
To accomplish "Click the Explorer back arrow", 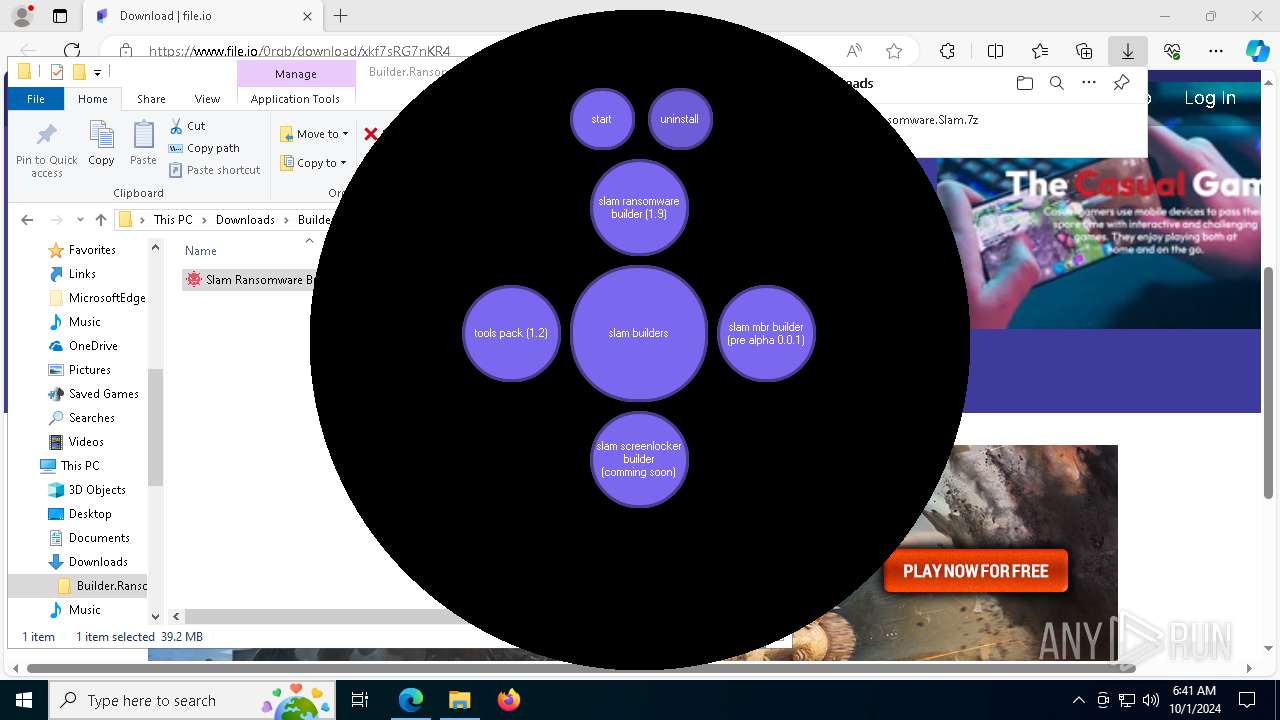I will click(x=27, y=220).
